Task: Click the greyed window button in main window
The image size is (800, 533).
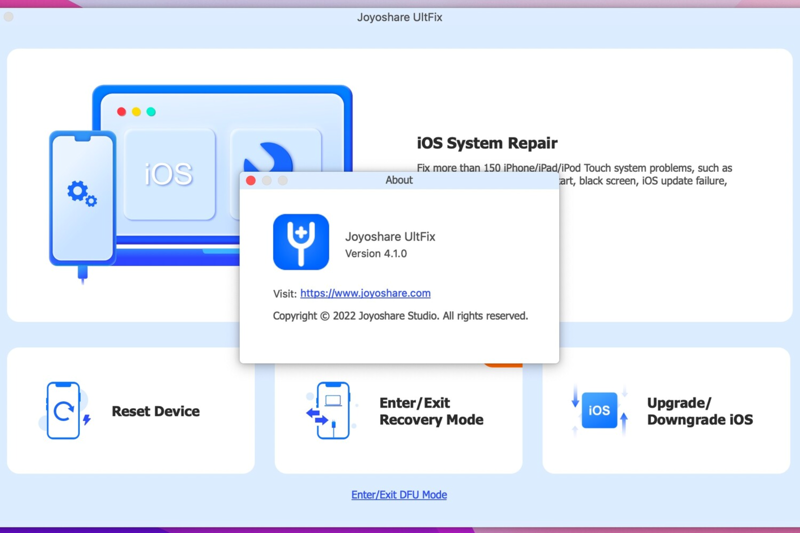Action: pyautogui.click(x=9, y=17)
